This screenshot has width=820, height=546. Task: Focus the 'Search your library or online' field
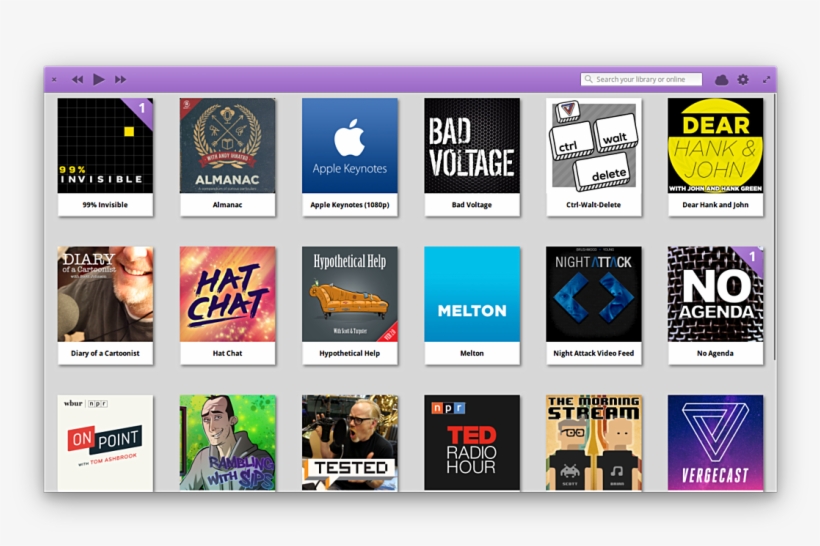(x=641, y=79)
